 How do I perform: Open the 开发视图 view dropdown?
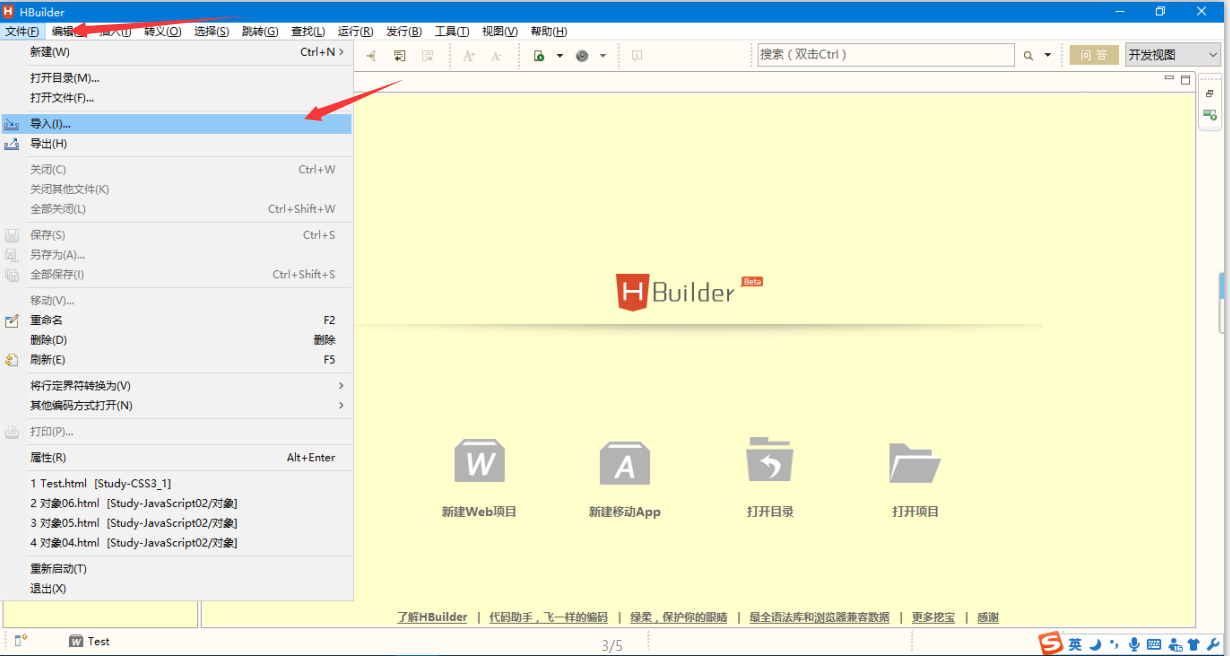(x=1172, y=55)
